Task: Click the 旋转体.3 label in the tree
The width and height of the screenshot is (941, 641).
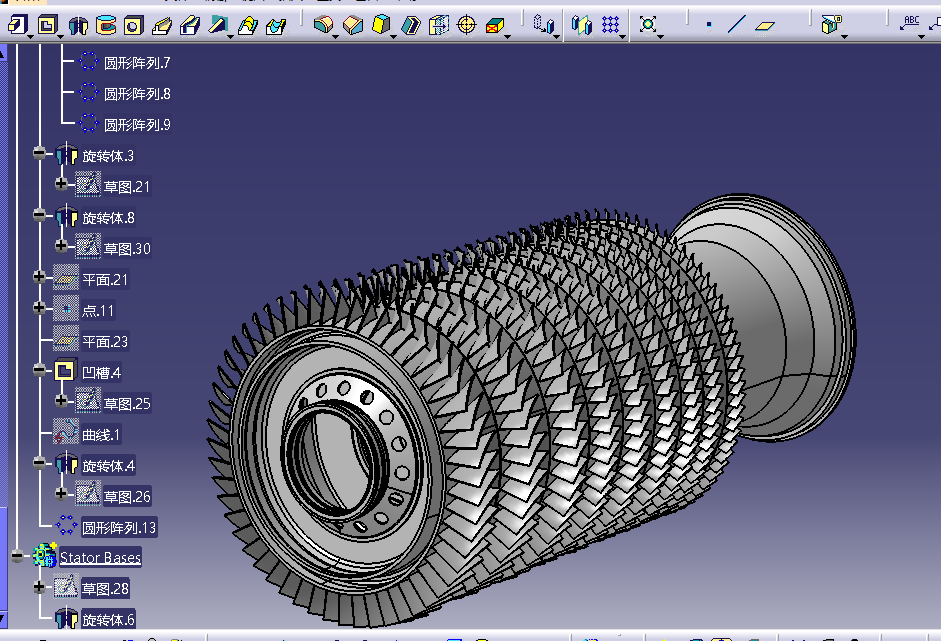Action: [x=108, y=156]
